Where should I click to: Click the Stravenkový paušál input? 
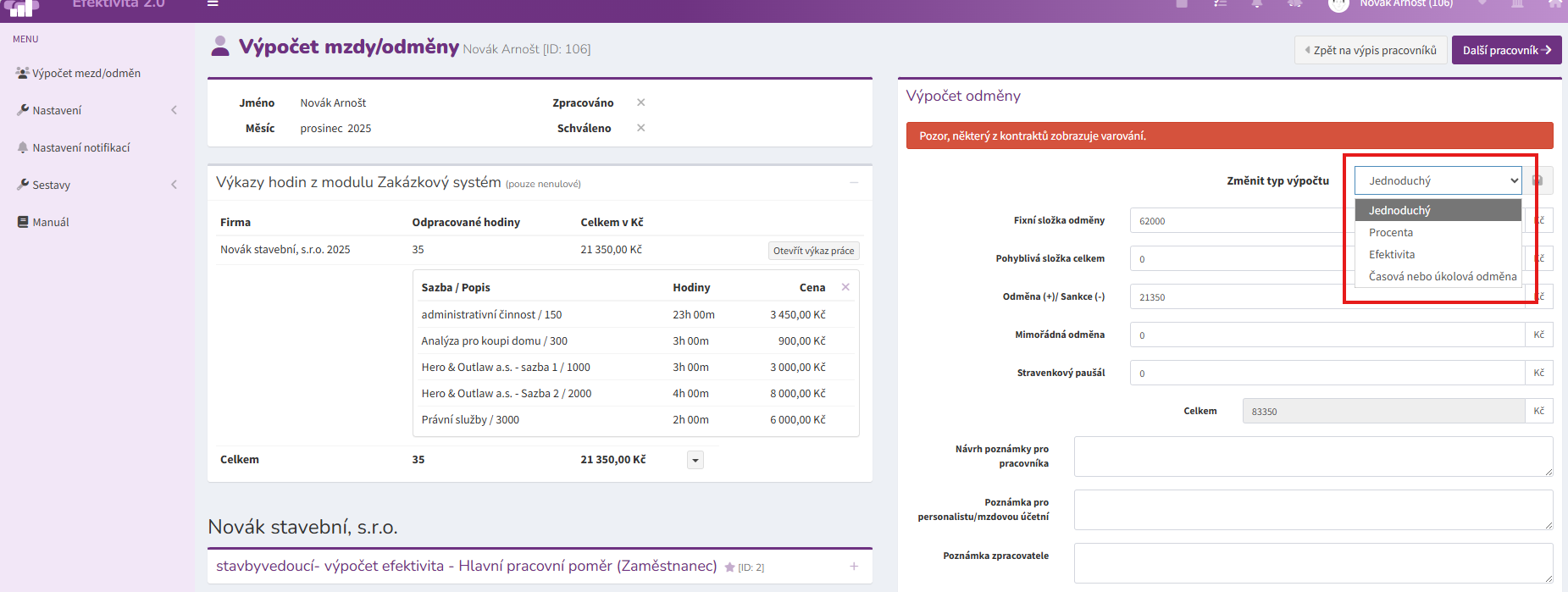pyautogui.click(x=1327, y=373)
